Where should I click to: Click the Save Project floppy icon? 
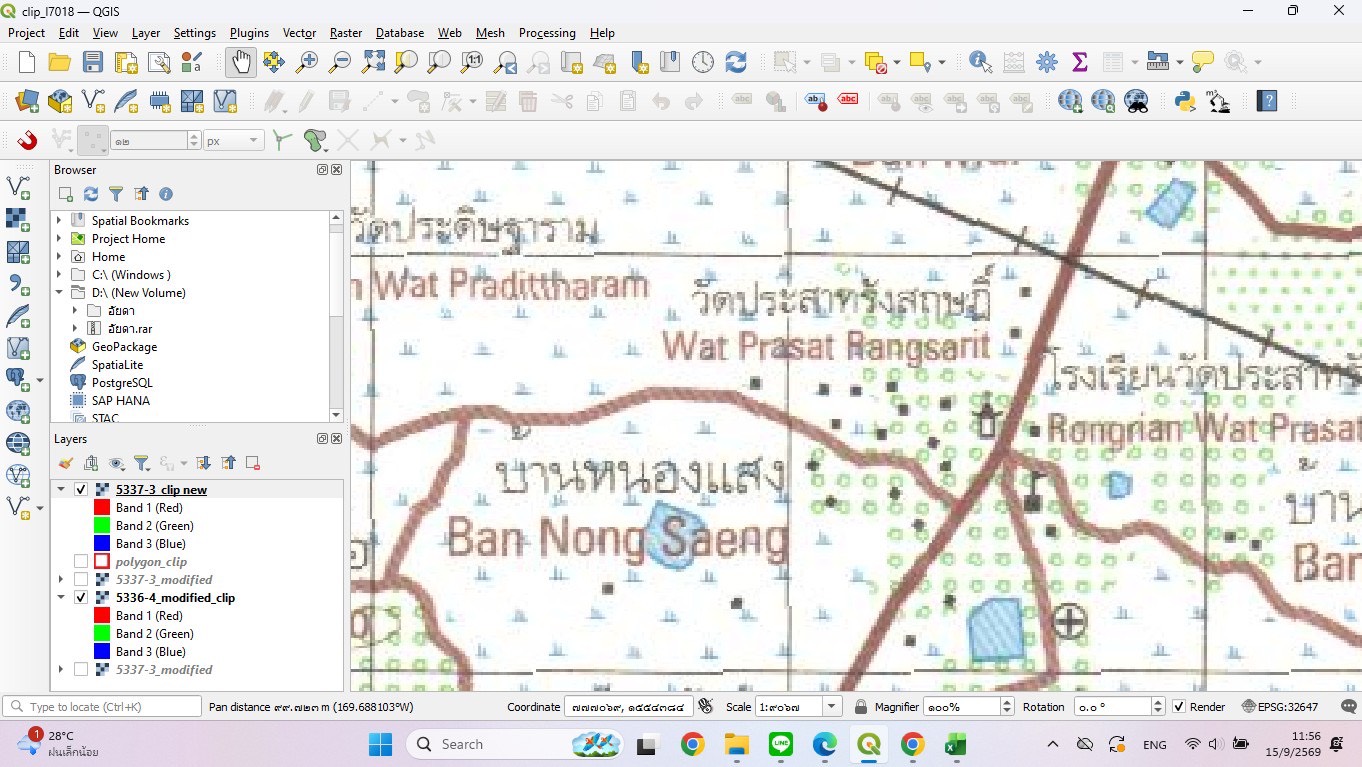[92, 62]
